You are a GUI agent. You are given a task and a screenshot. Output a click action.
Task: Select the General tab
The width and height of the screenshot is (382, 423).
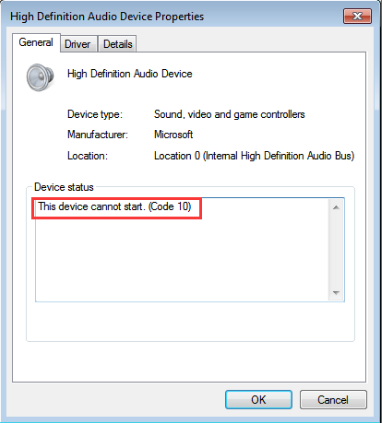(36, 42)
